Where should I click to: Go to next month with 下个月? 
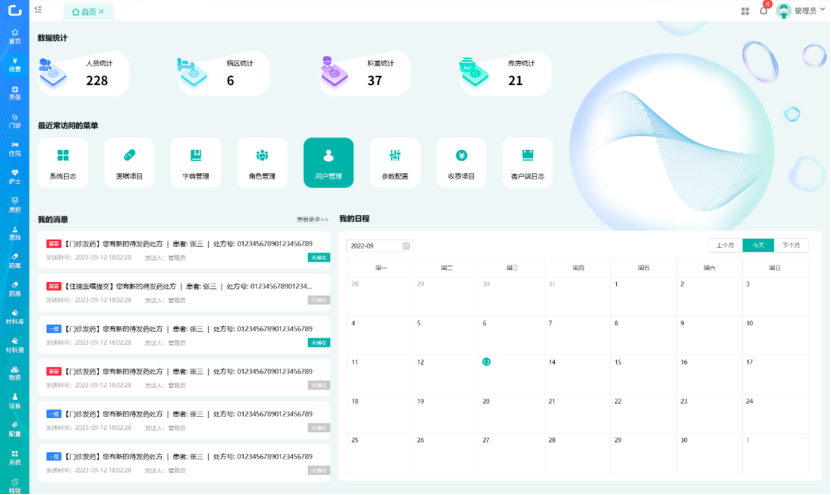pos(791,245)
